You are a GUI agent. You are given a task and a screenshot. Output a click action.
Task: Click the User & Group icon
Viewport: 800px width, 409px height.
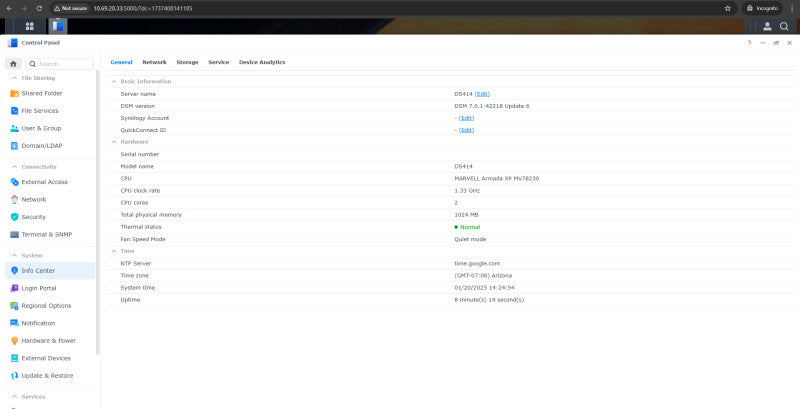pyautogui.click(x=14, y=129)
